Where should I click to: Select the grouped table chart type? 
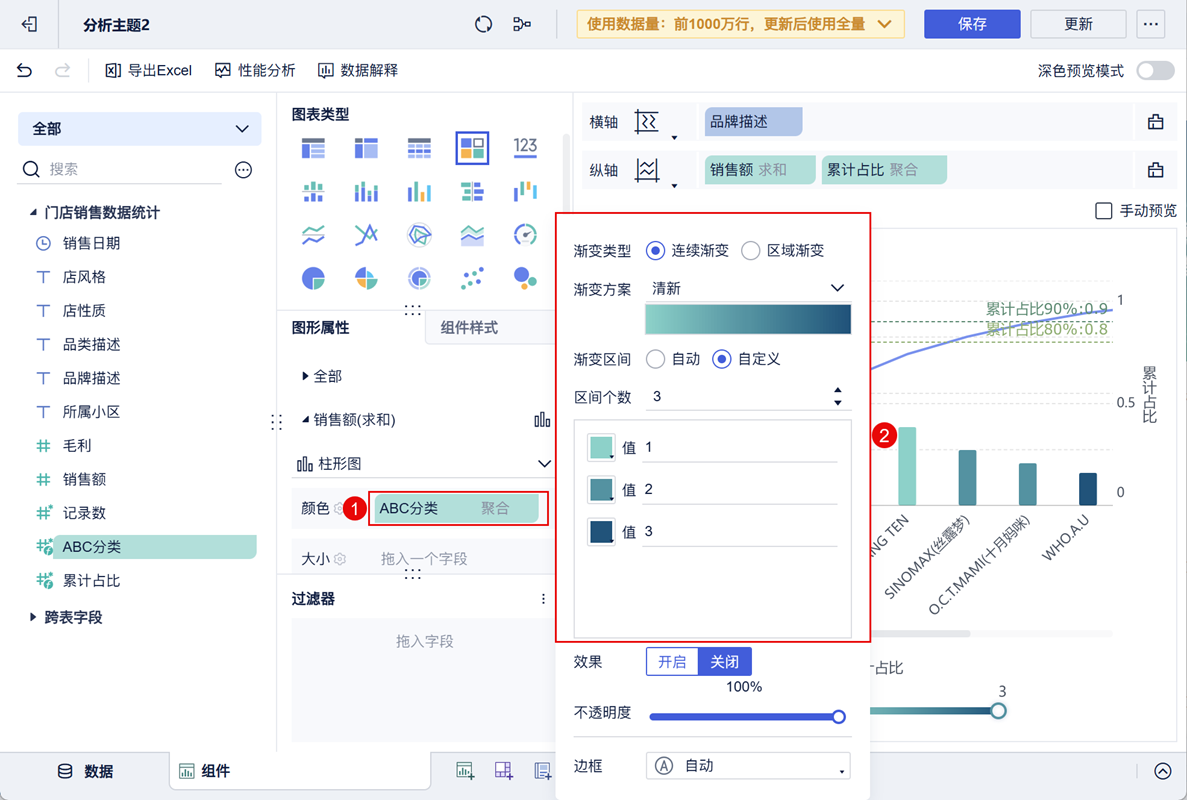click(313, 148)
